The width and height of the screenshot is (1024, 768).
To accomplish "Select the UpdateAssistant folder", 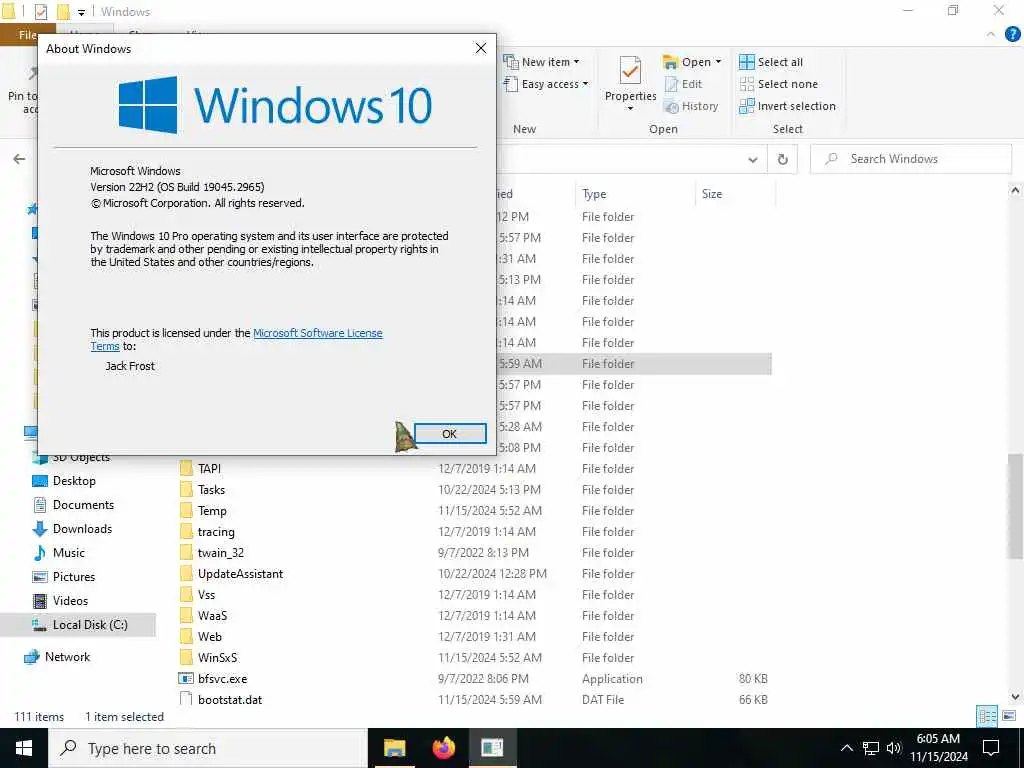I will click(x=240, y=573).
